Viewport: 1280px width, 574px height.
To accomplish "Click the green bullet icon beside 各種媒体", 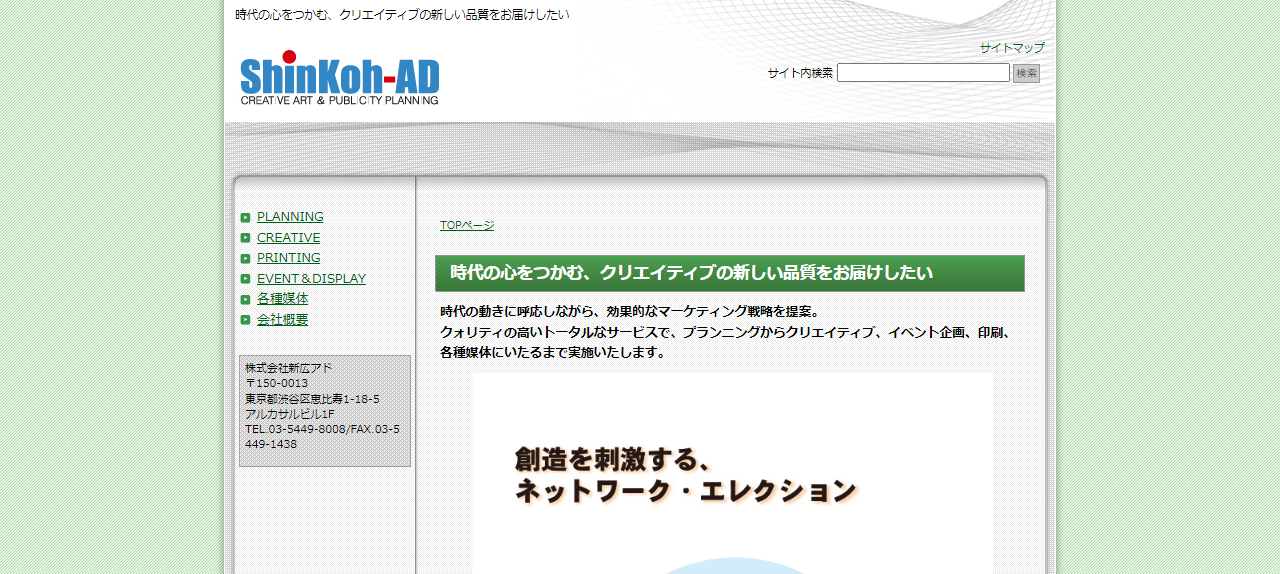I will click(246, 299).
